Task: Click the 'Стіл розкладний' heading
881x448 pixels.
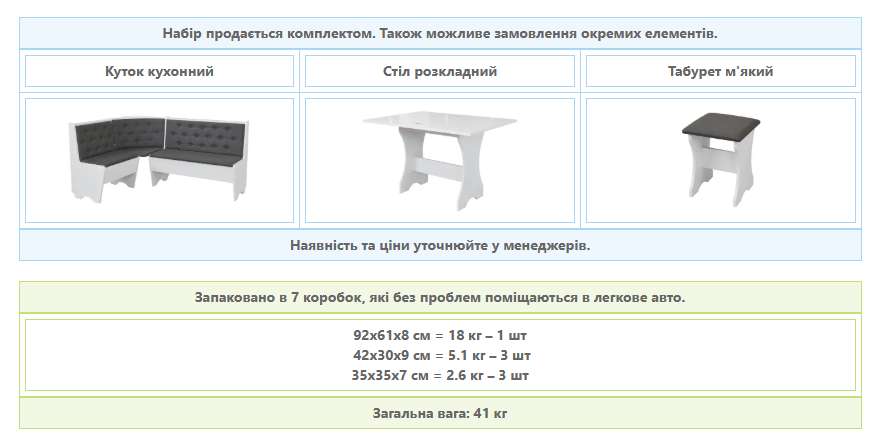Action: point(440,72)
